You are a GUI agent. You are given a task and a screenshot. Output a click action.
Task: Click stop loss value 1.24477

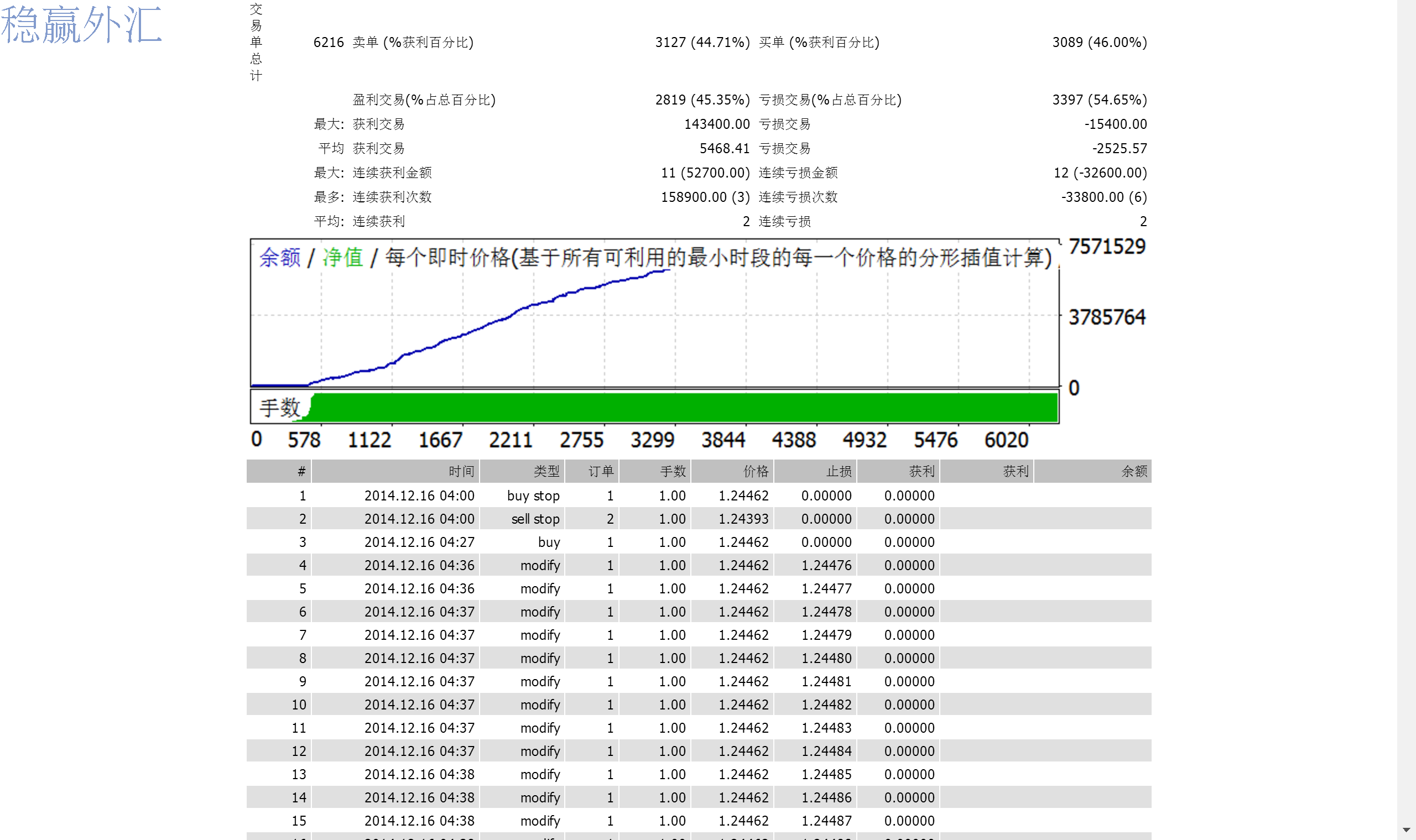(826, 589)
